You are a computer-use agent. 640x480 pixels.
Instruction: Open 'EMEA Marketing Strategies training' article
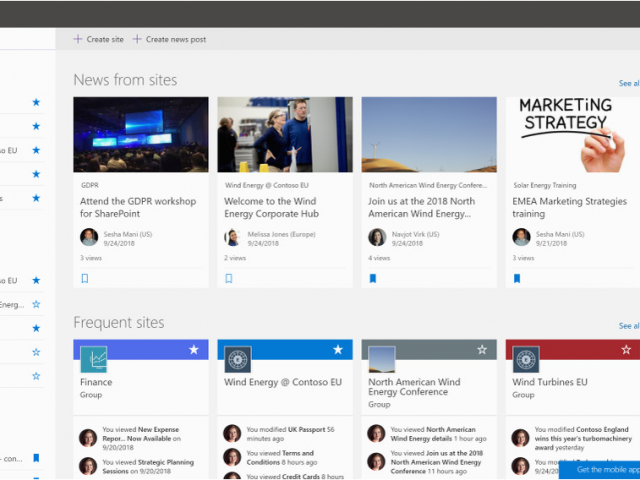[569, 207]
